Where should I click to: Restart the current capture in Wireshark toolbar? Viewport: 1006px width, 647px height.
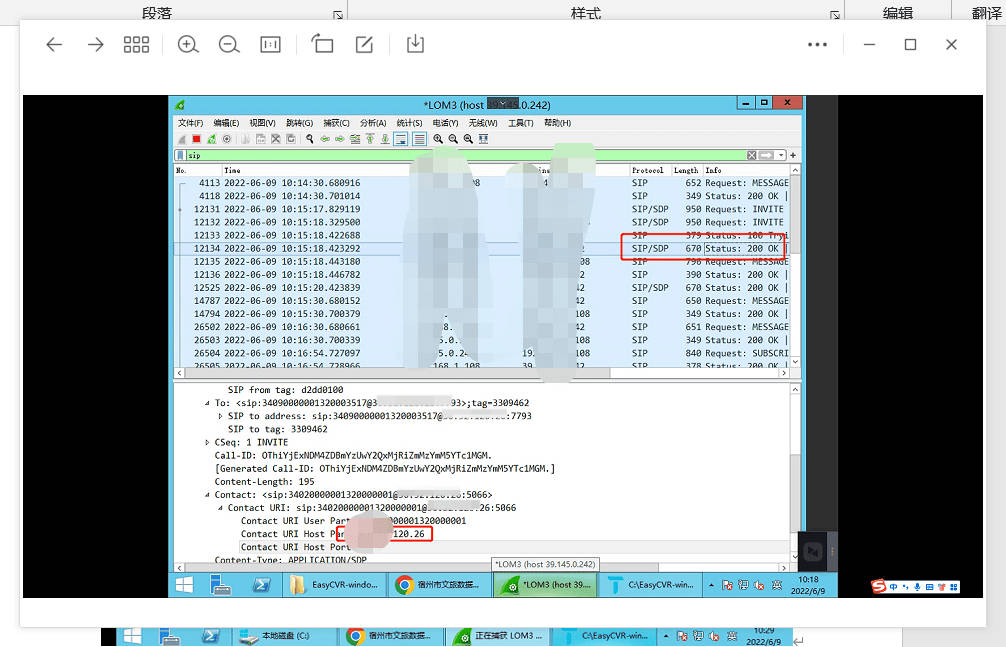click(x=212, y=139)
